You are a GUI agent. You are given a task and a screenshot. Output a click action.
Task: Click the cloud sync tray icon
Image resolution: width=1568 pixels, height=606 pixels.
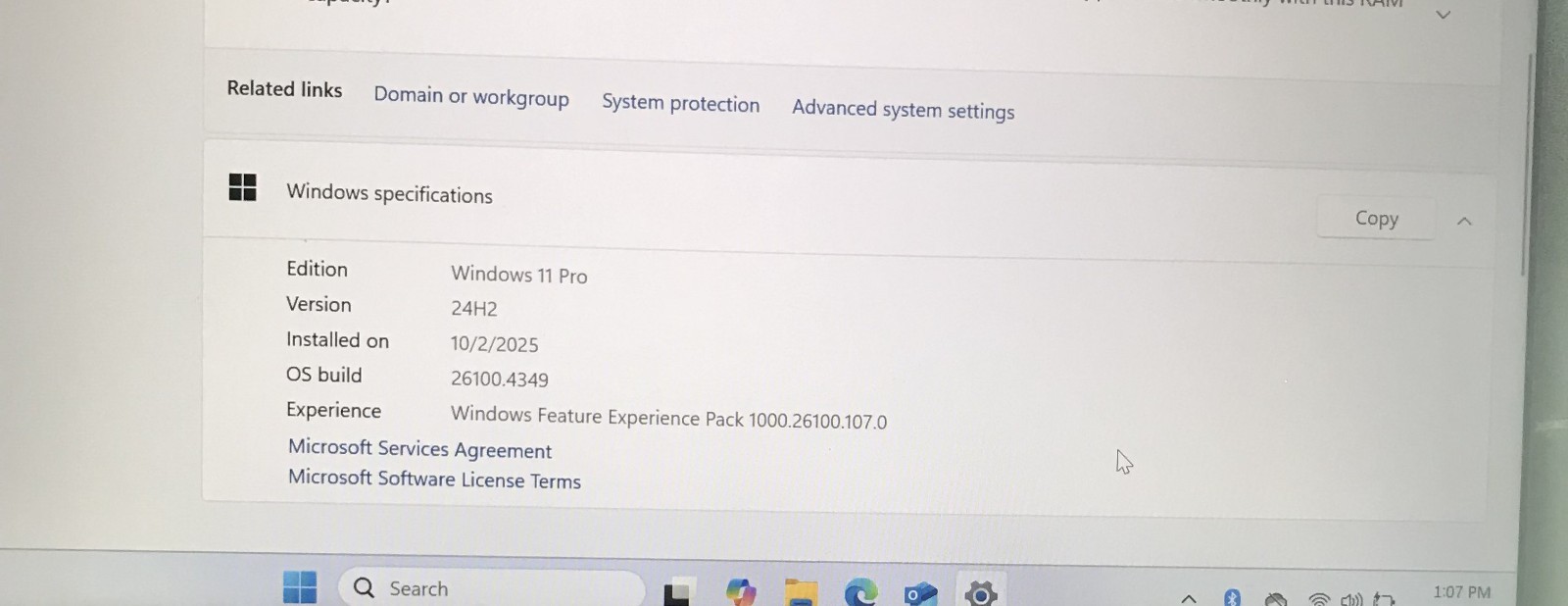click(1275, 598)
